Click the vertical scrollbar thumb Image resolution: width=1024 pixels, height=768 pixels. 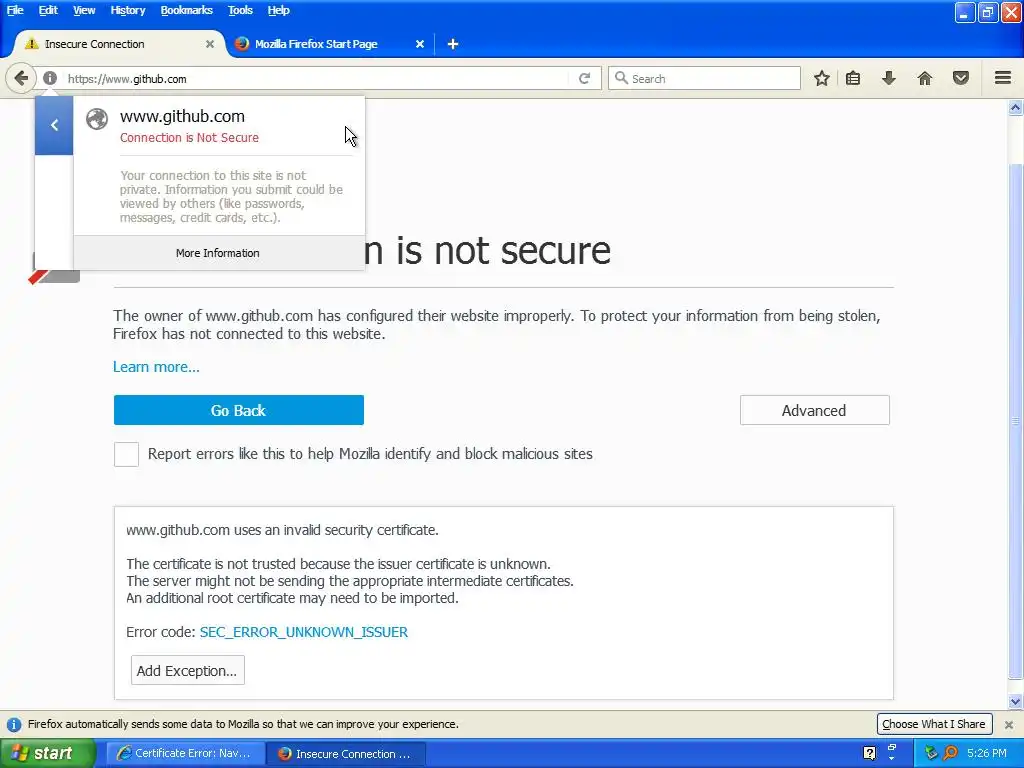point(1016,422)
